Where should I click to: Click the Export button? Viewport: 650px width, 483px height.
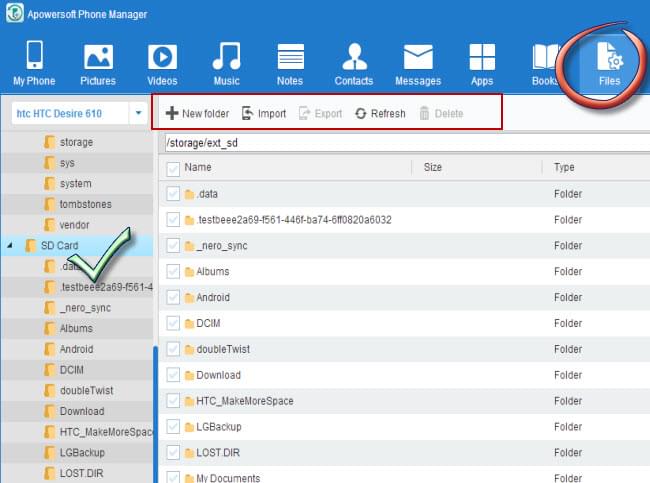coord(320,113)
